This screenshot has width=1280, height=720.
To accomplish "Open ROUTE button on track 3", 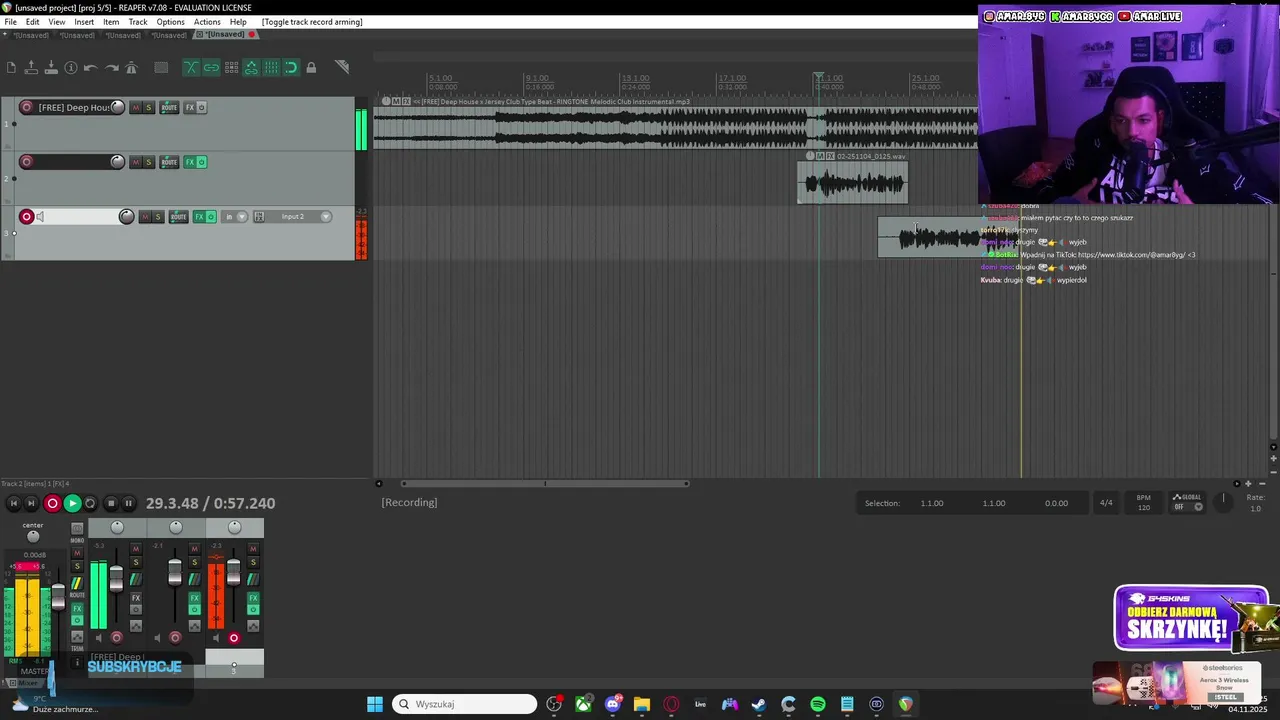I will pyautogui.click(x=178, y=217).
